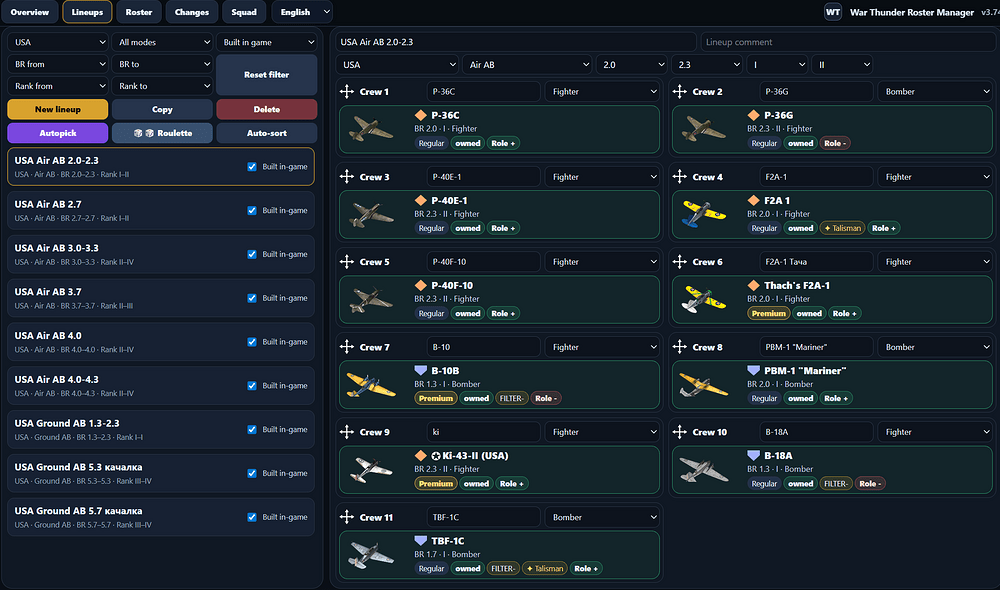Screen dimensions: 1000x590
Task: Click the B-10B aircraft thumbnail
Action: tap(371, 385)
